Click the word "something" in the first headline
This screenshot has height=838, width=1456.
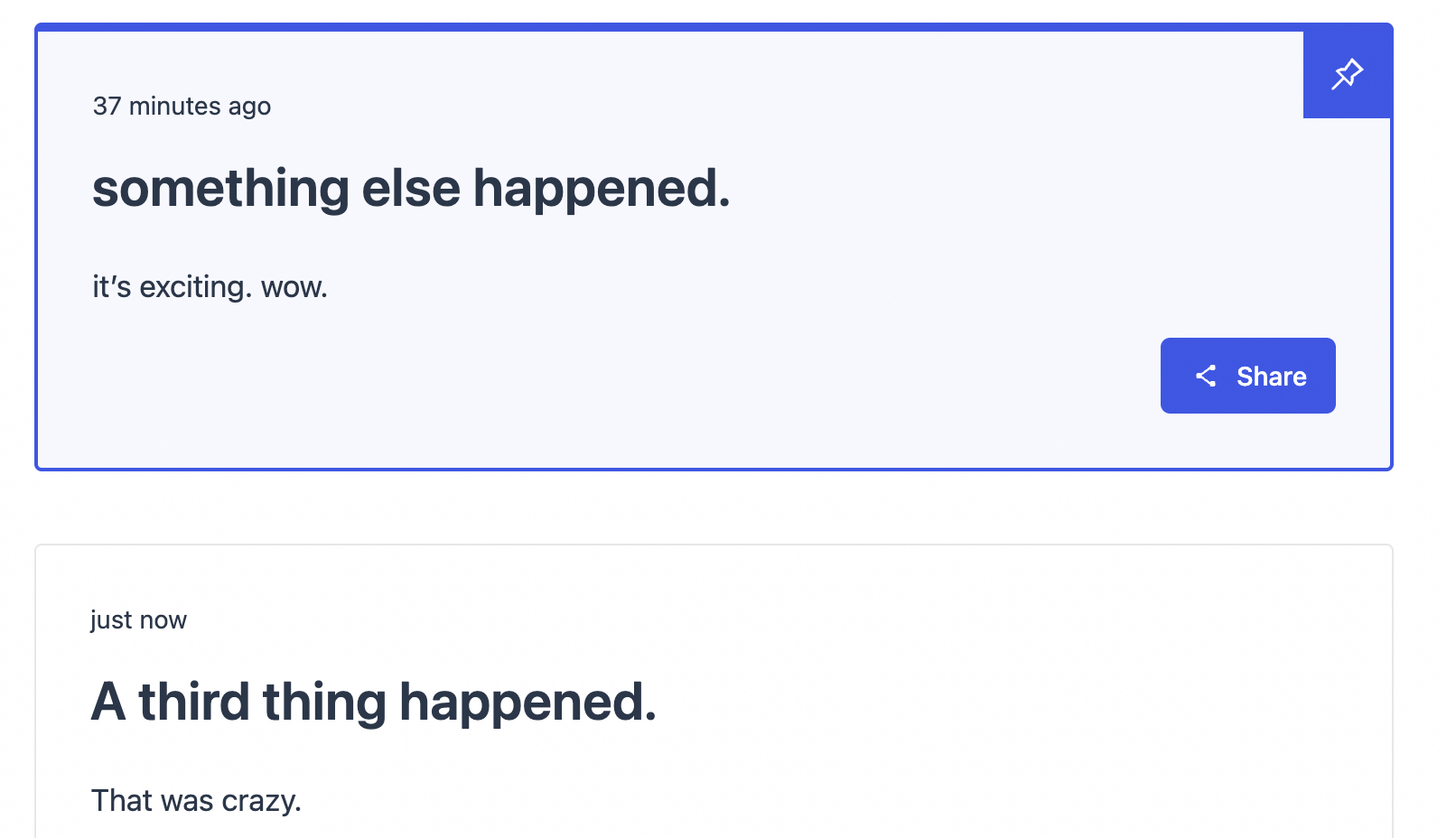(220, 189)
